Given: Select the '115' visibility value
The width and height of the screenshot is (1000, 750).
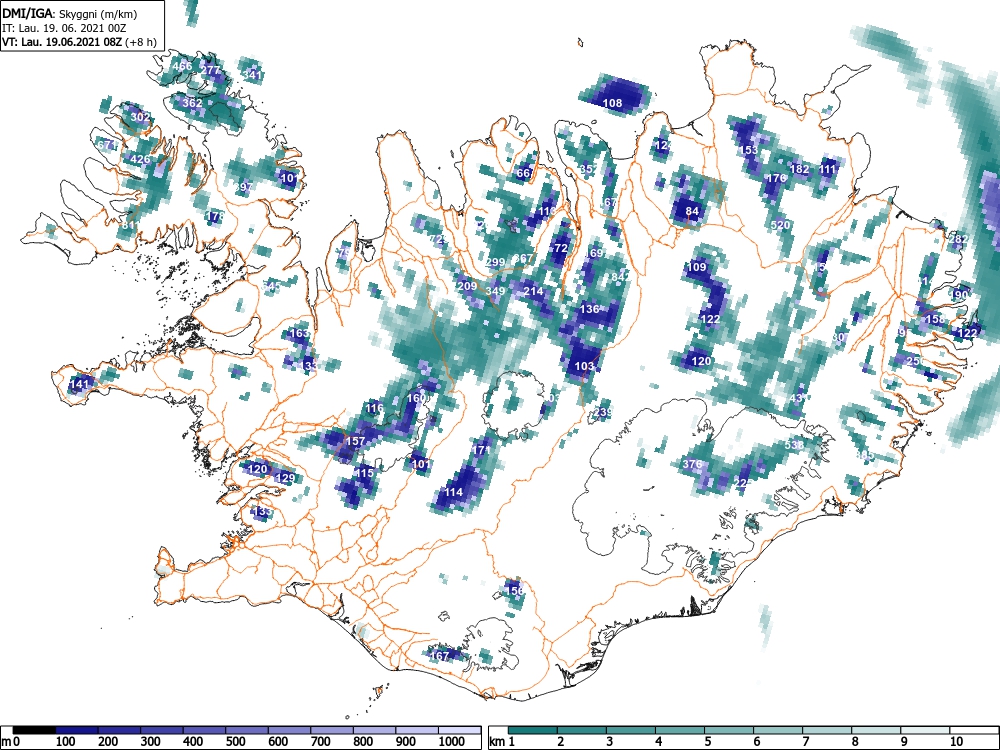Looking at the screenshot, I should click(x=364, y=473).
